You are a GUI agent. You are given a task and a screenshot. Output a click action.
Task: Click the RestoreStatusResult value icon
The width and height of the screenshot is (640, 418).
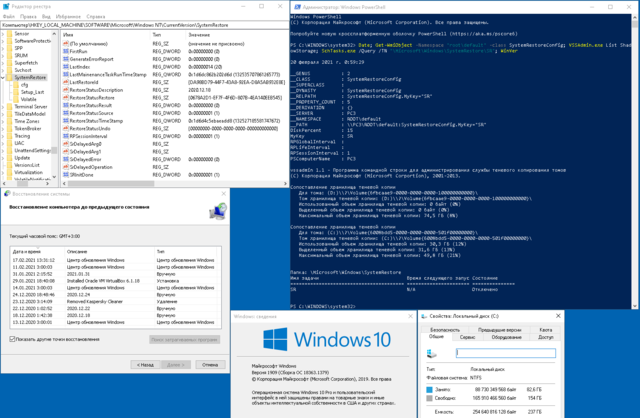pos(66,105)
